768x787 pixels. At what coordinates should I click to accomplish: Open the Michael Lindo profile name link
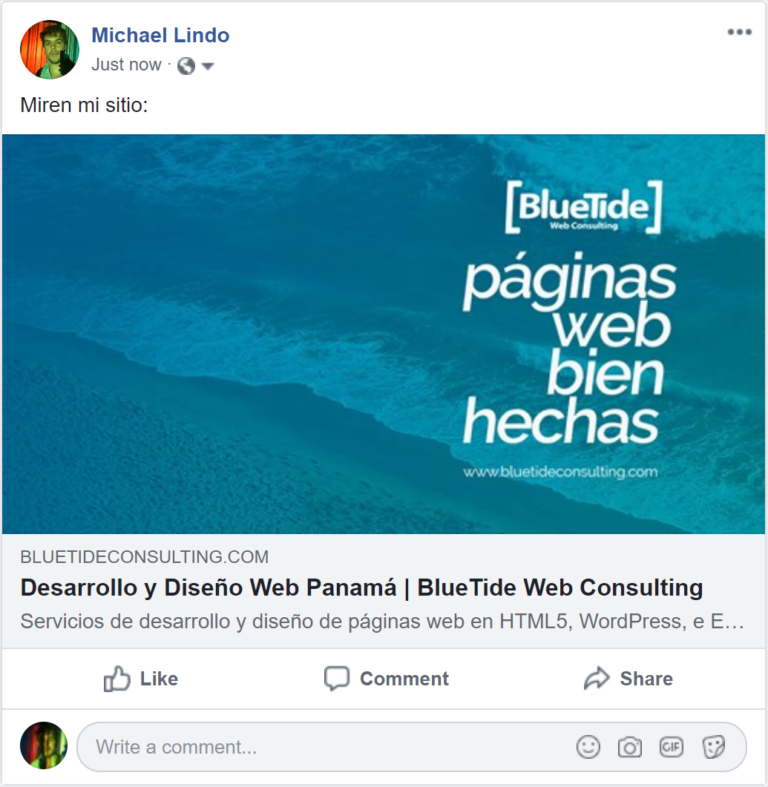160,35
